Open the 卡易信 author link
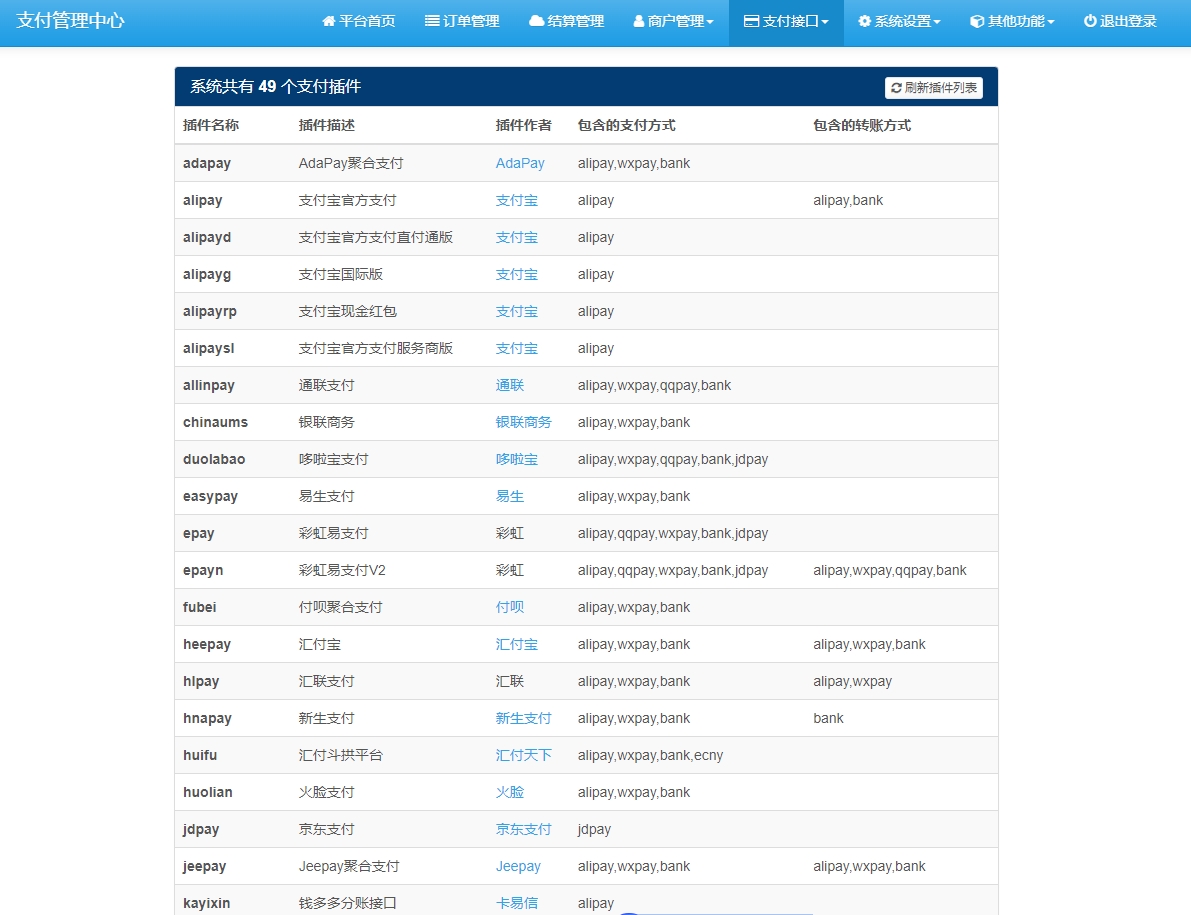This screenshot has width=1191, height=915. tap(517, 904)
